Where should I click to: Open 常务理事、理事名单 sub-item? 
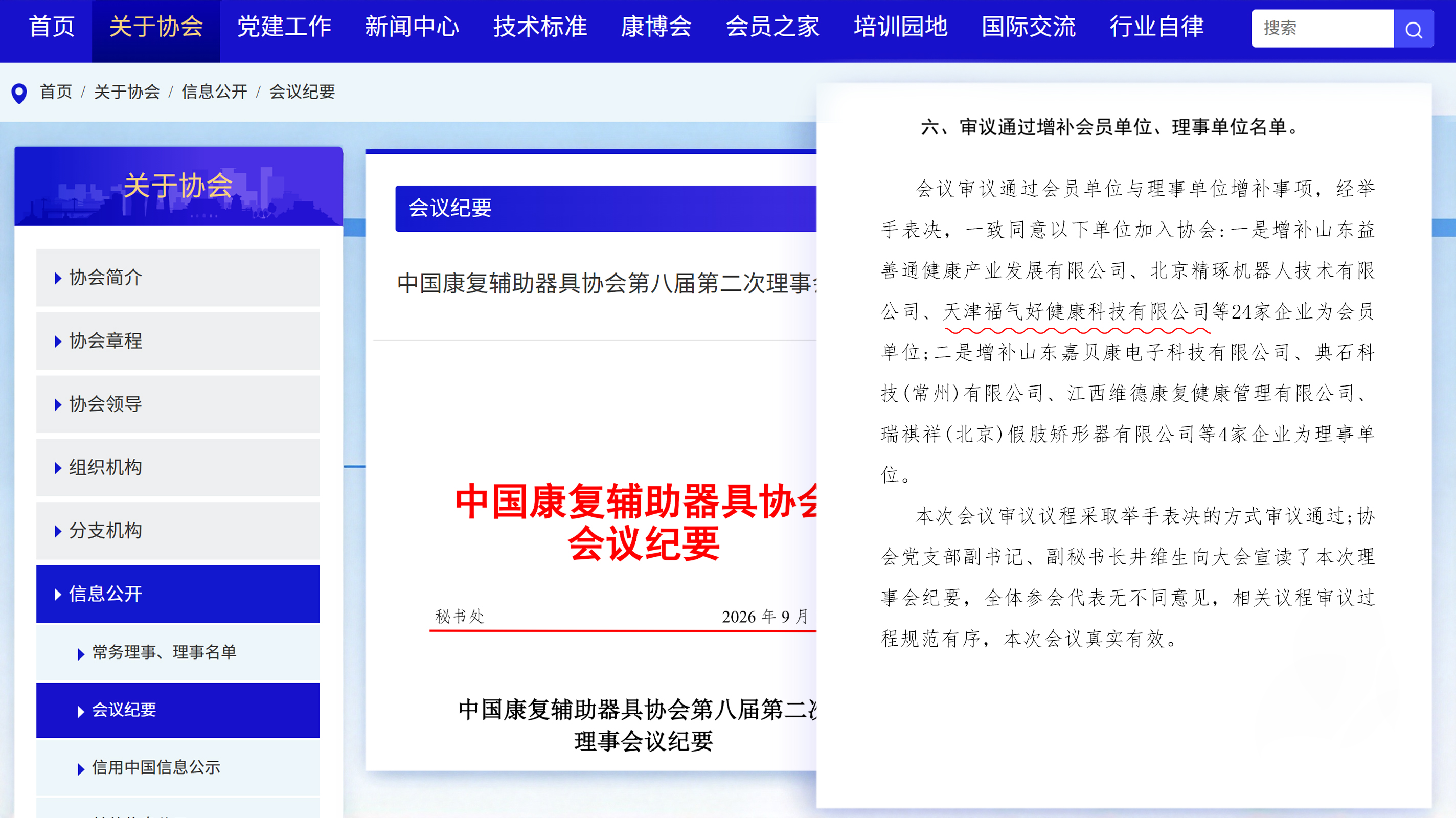[x=178, y=652]
